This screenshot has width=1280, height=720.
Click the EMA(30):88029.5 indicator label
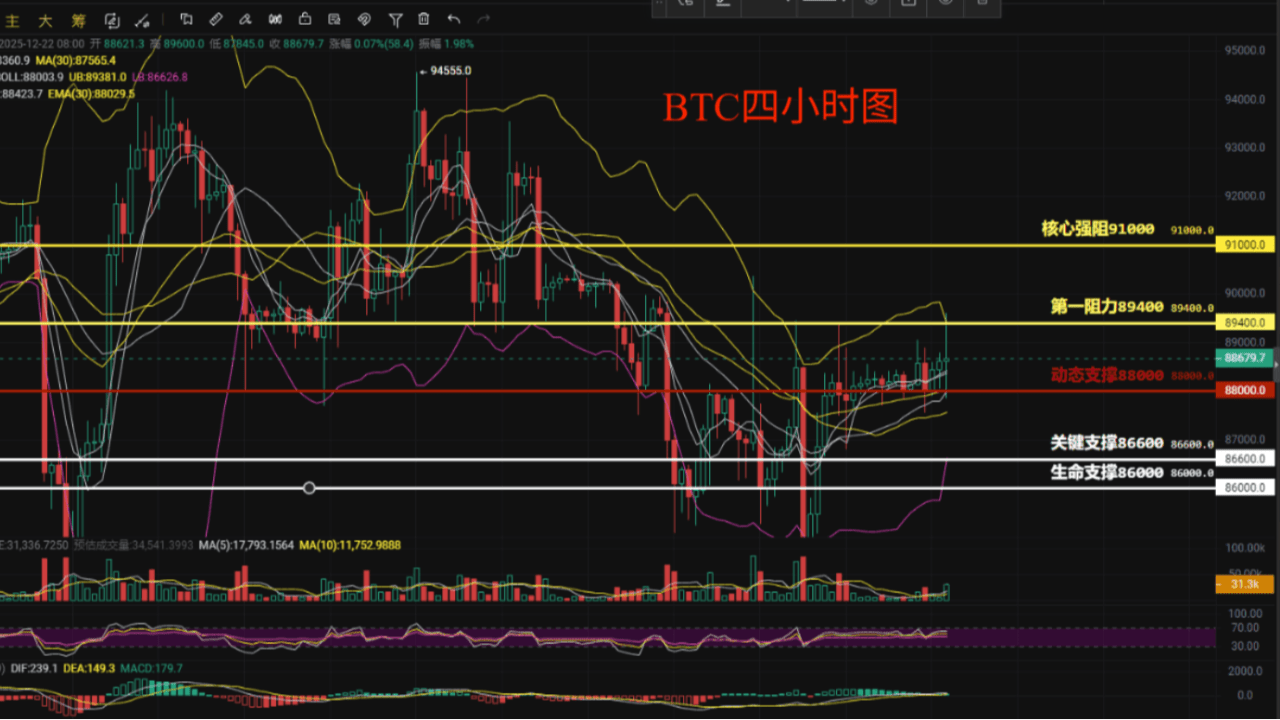pyautogui.click(x=91, y=94)
